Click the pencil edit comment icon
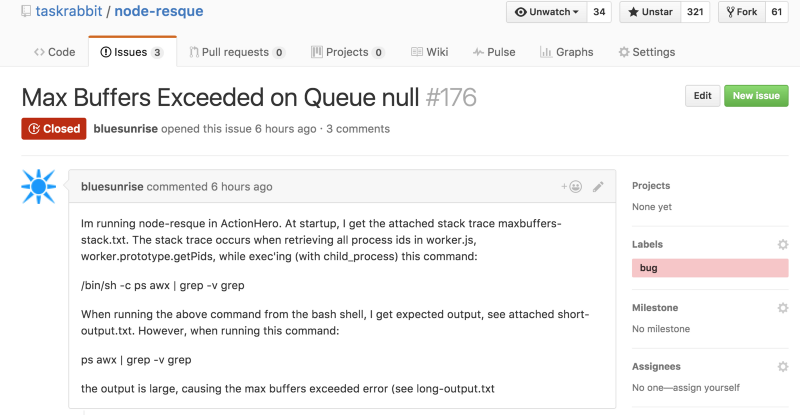The image size is (800, 415). click(598, 187)
